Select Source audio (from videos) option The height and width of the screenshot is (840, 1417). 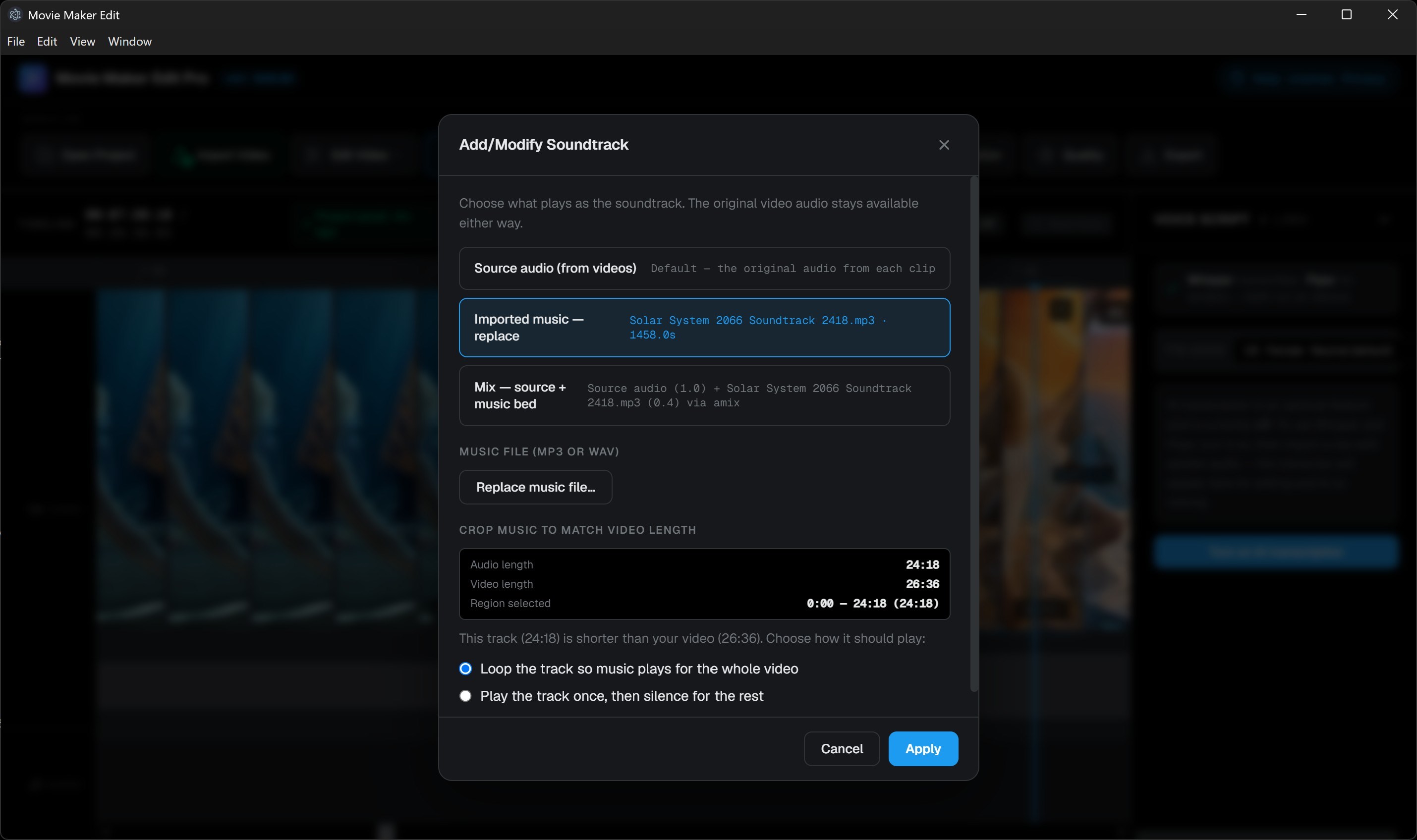(x=704, y=268)
